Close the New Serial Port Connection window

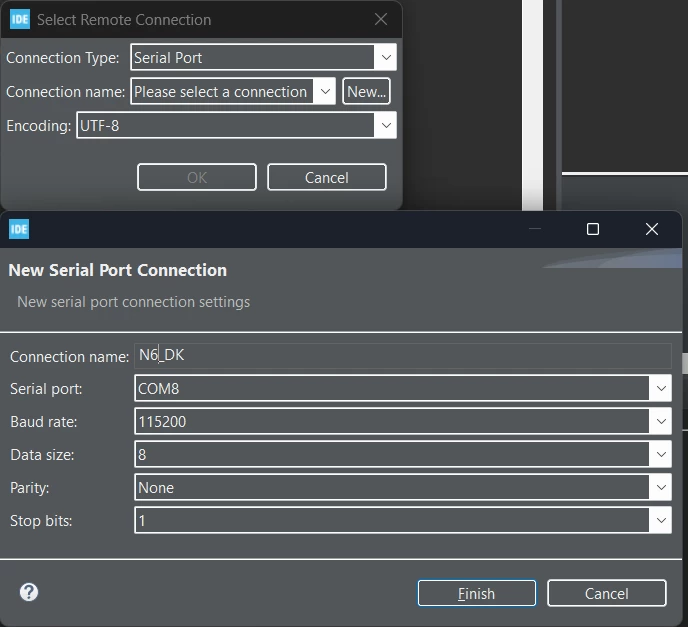tap(652, 229)
